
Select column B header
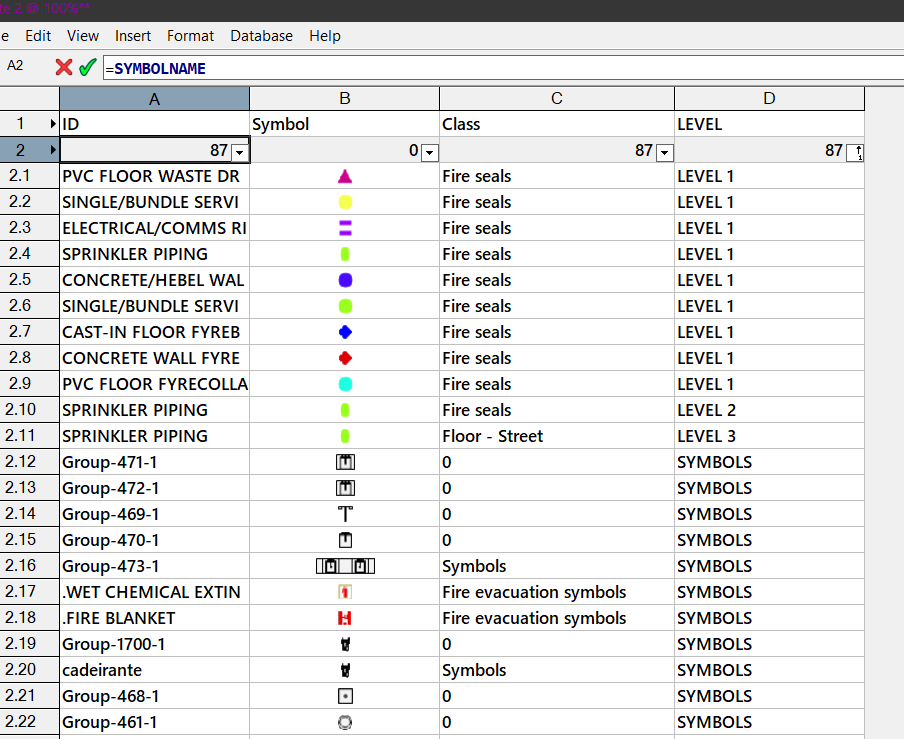point(344,98)
